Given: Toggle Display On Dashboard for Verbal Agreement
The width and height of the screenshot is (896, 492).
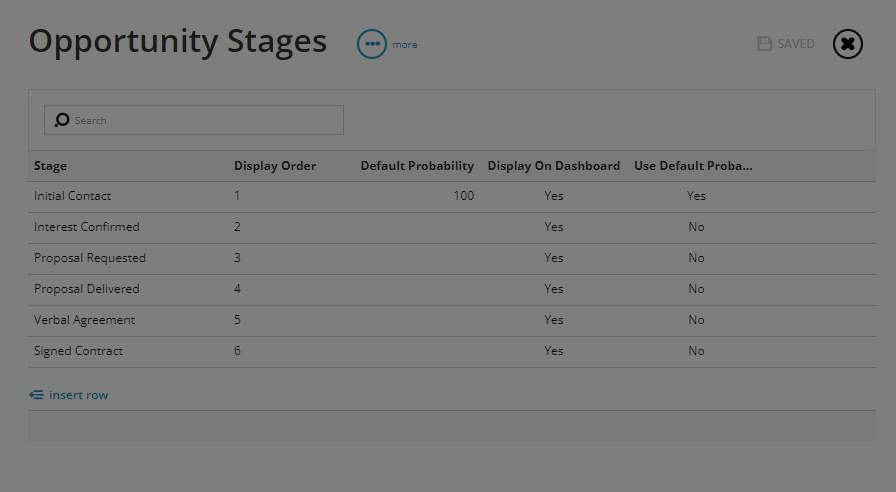Looking at the screenshot, I should click(x=554, y=320).
